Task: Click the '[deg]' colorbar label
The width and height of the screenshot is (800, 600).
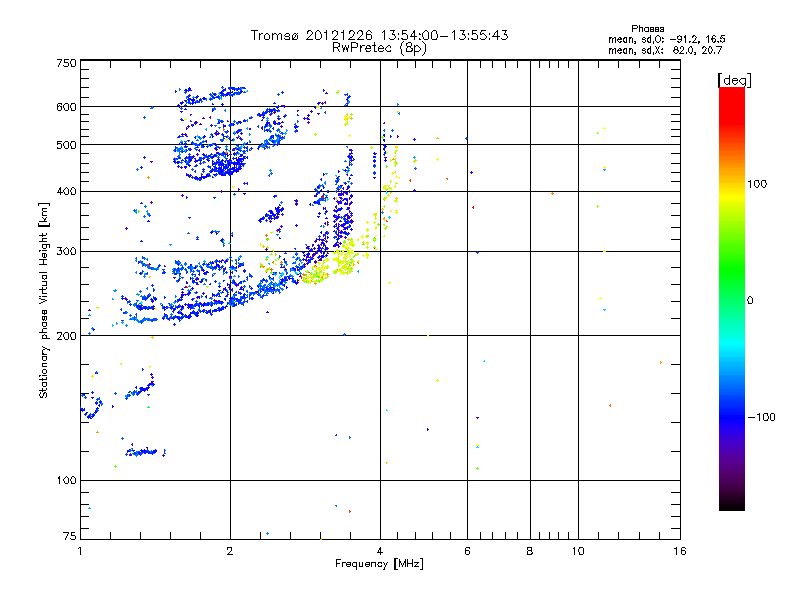Action: pos(734,80)
